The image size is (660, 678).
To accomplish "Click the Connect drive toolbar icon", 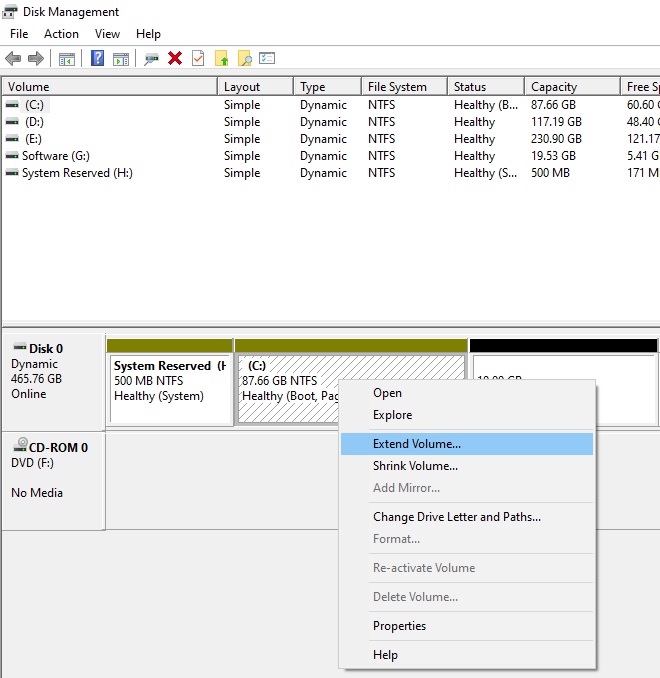I will (151, 58).
